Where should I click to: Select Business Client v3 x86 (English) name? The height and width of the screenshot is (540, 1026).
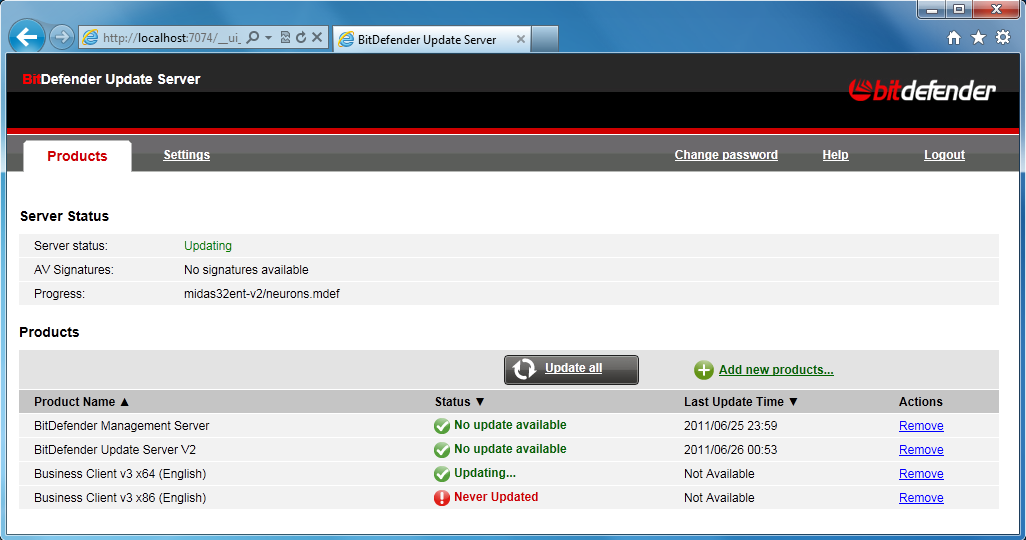coord(120,498)
